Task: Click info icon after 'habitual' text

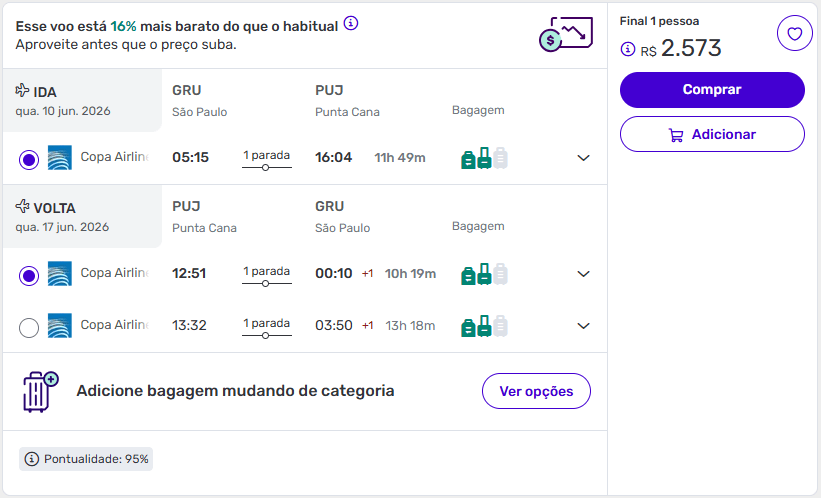Action: (351, 25)
